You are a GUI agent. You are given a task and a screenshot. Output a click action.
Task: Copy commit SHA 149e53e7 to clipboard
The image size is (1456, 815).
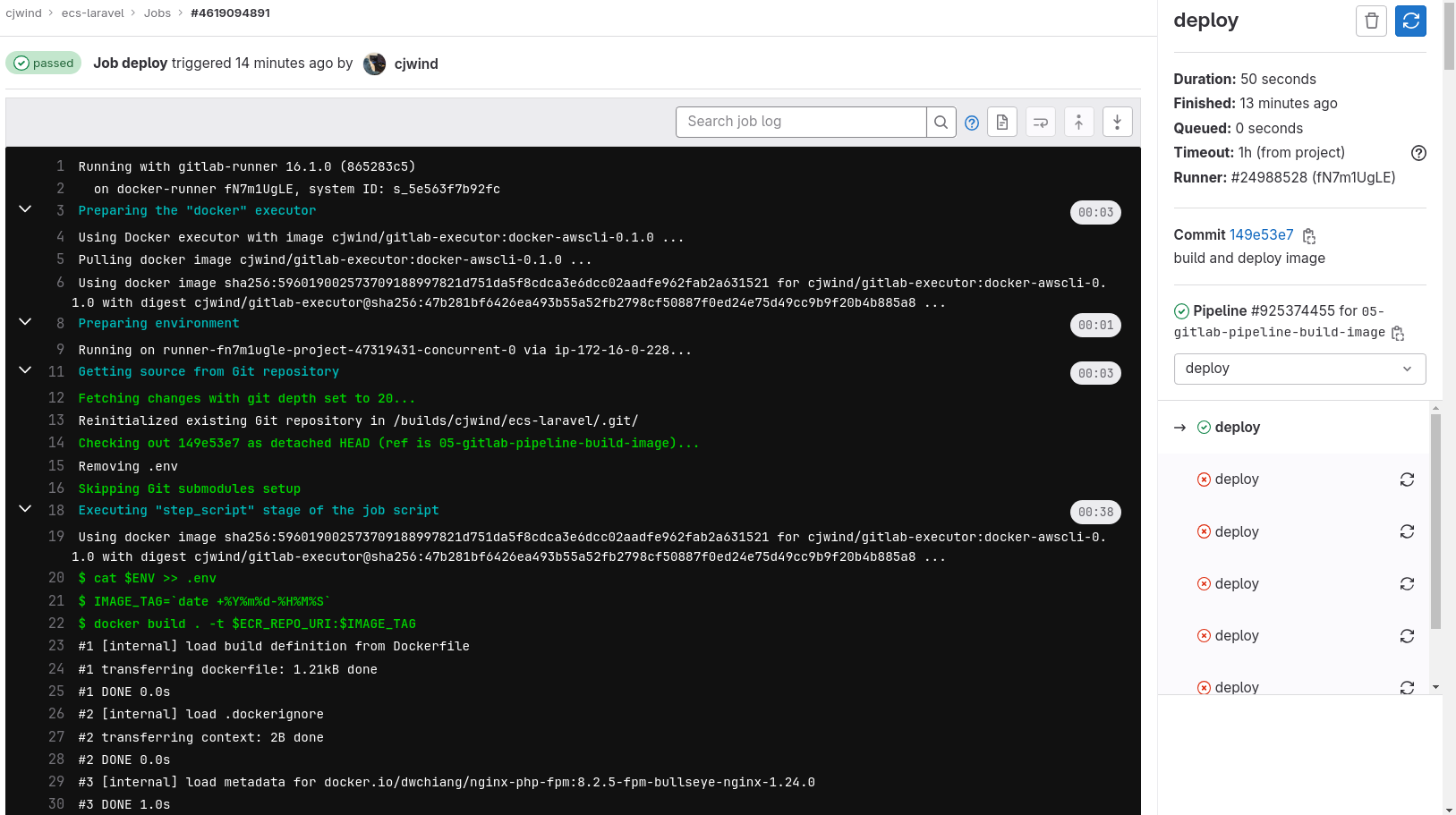(x=1309, y=236)
